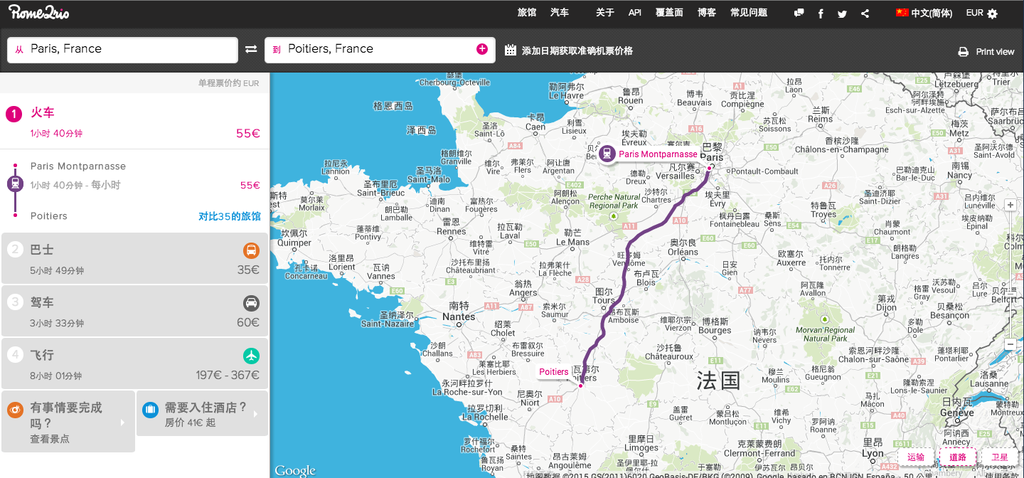This screenshot has width=1024, height=478.
Task: Share on Twitter icon
Action: [842, 14]
